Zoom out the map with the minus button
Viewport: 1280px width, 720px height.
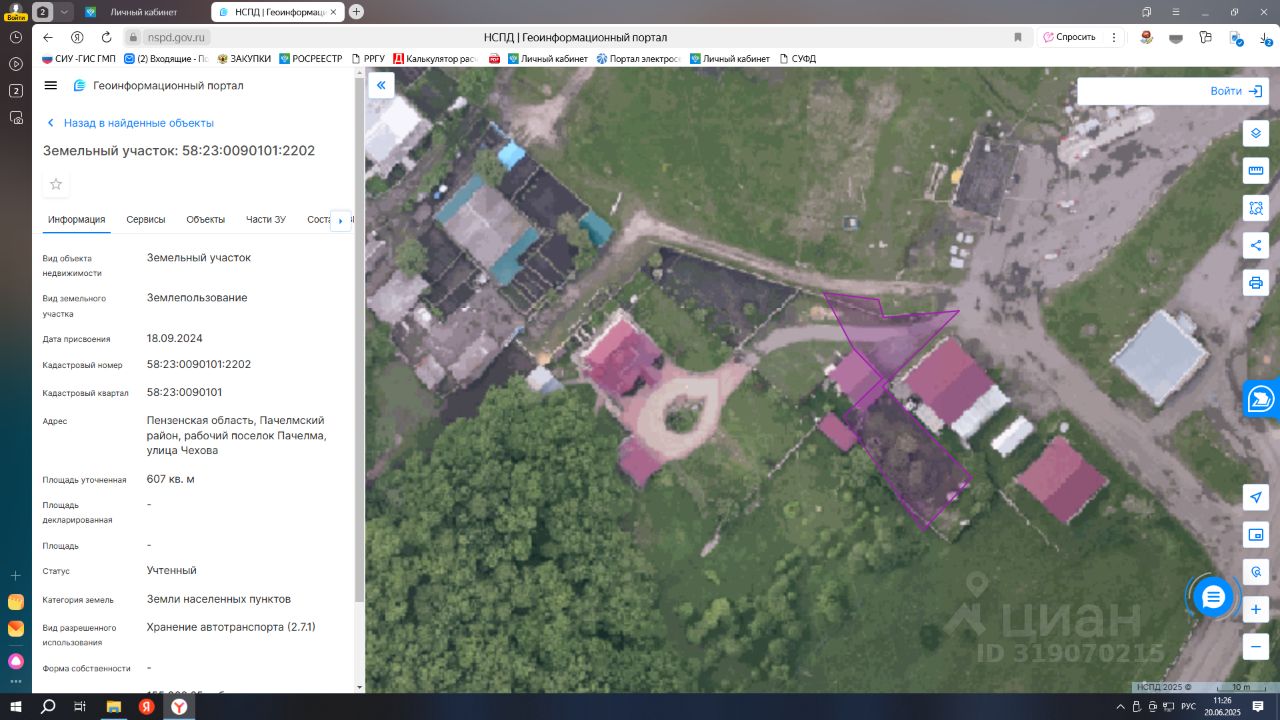pyautogui.click(x=1256, y=646)
